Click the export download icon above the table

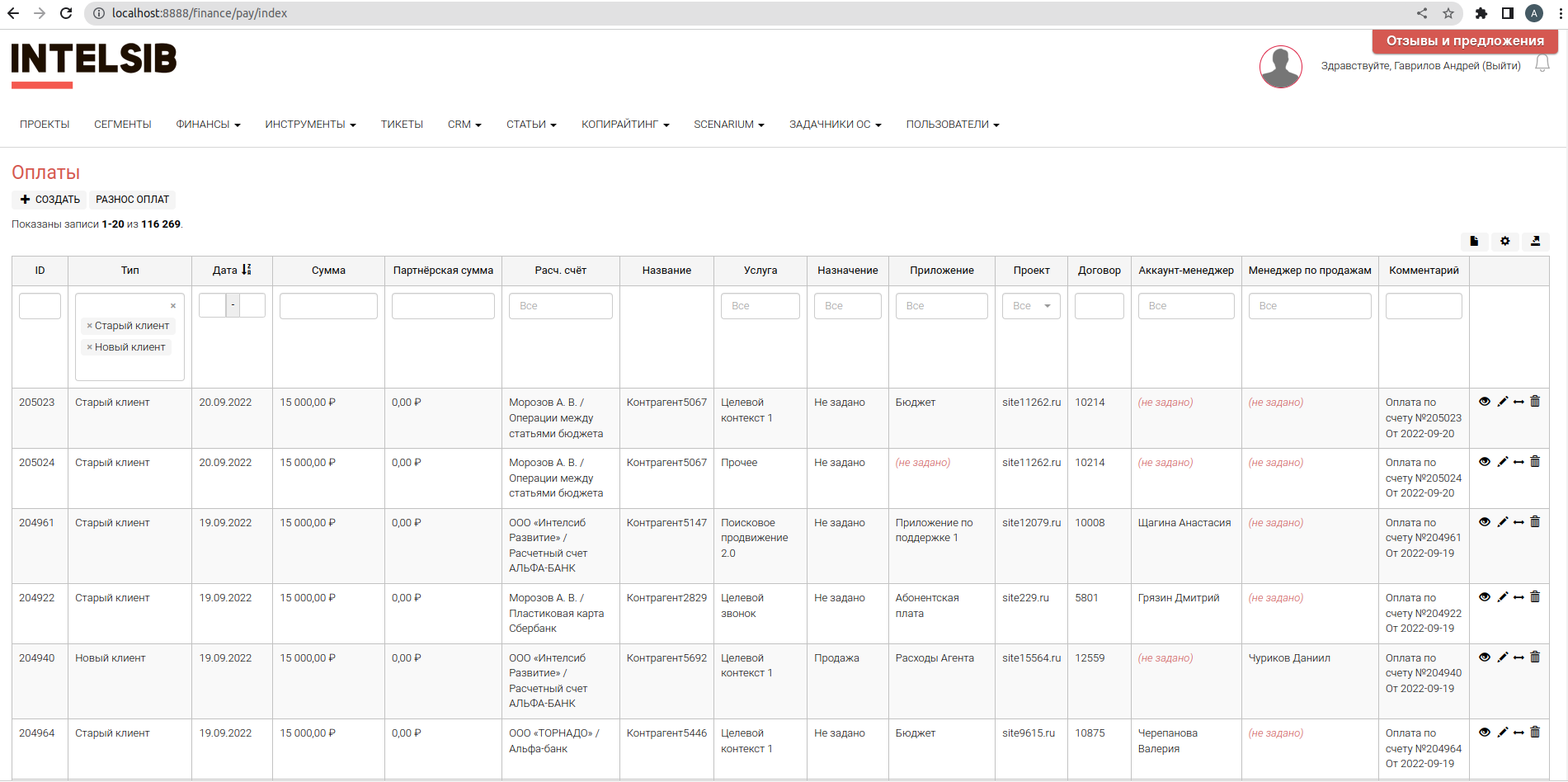(x=1535, y=241)
